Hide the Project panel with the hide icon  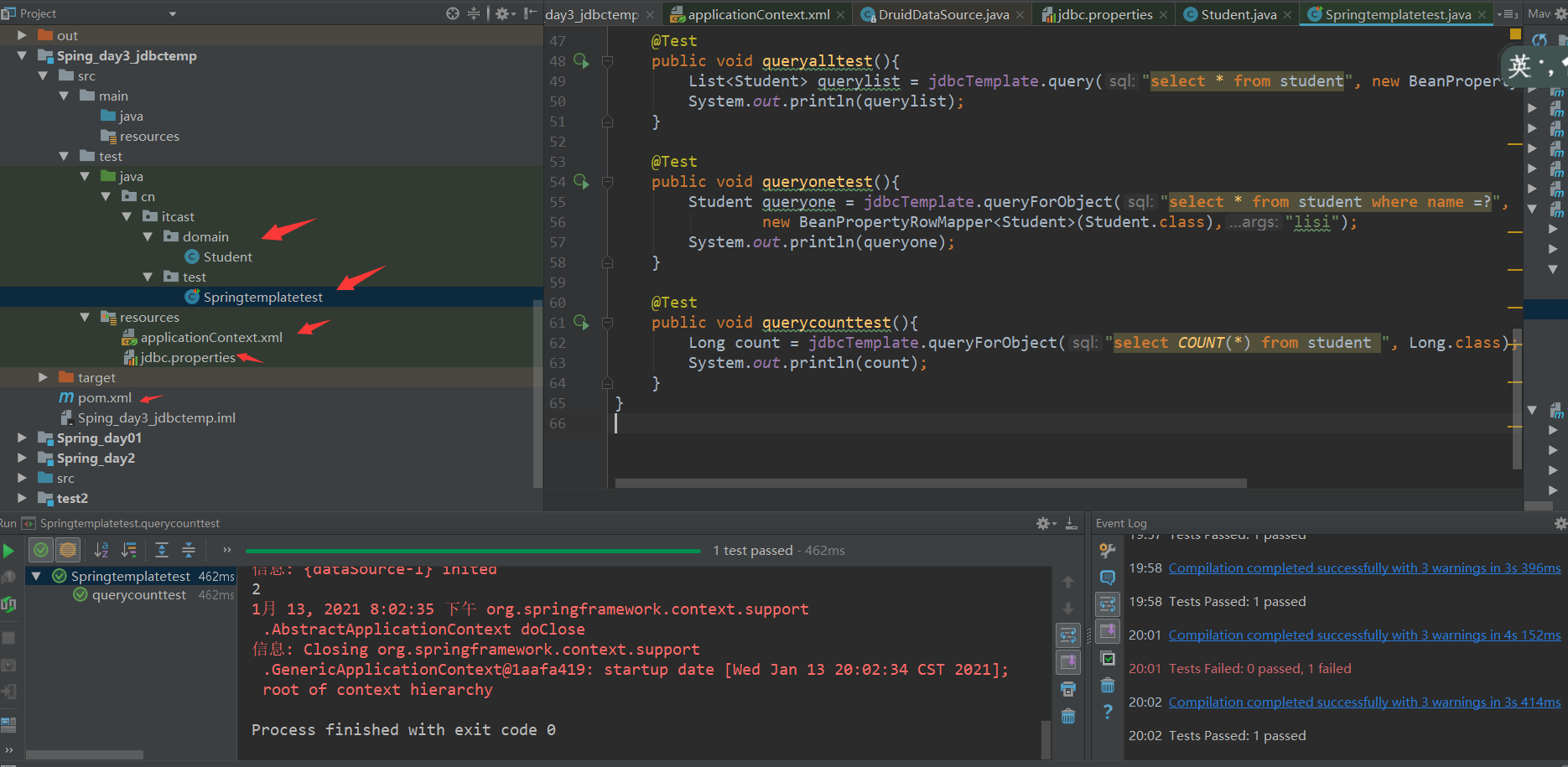point(530,13)
